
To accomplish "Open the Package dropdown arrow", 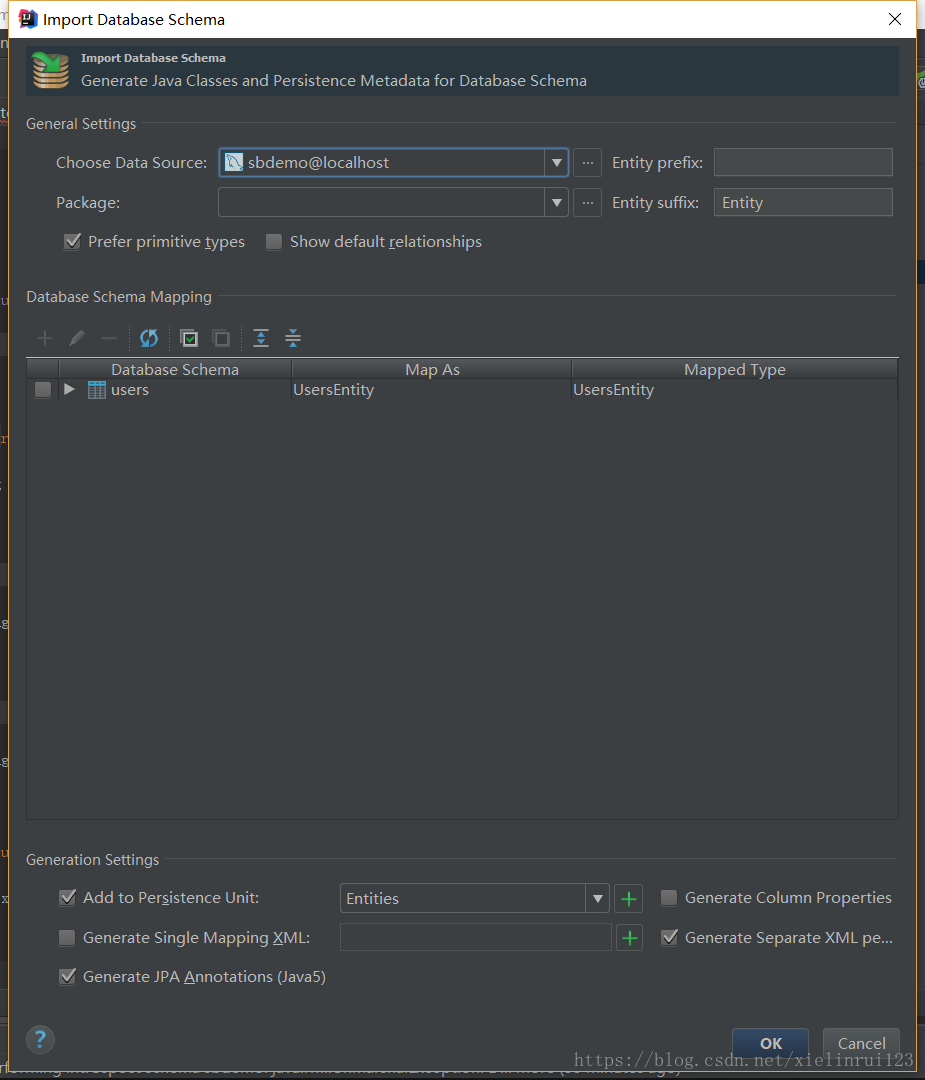I will pyautogui.click(x=556, y=203).
